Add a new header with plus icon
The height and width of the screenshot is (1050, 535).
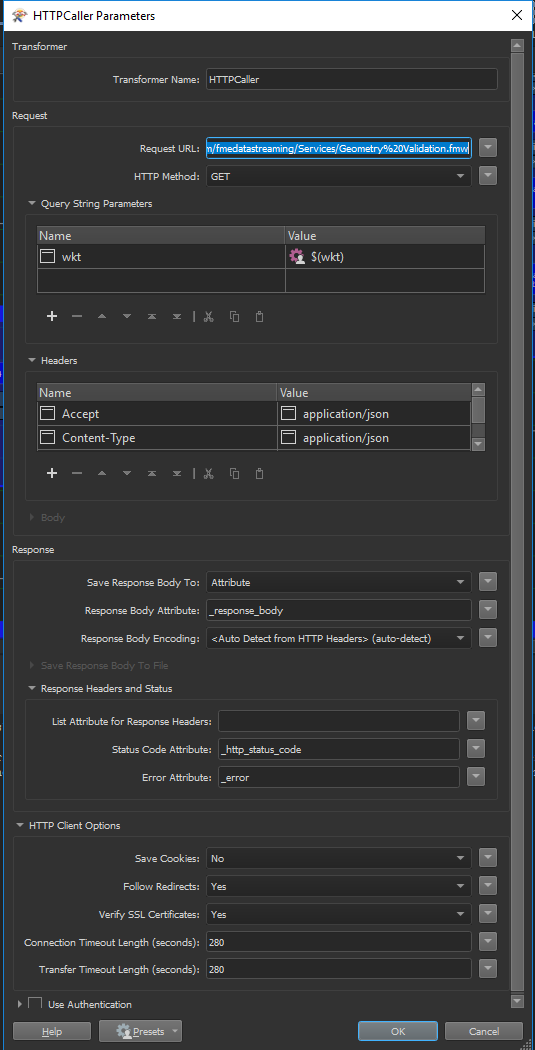pos(52,473)
